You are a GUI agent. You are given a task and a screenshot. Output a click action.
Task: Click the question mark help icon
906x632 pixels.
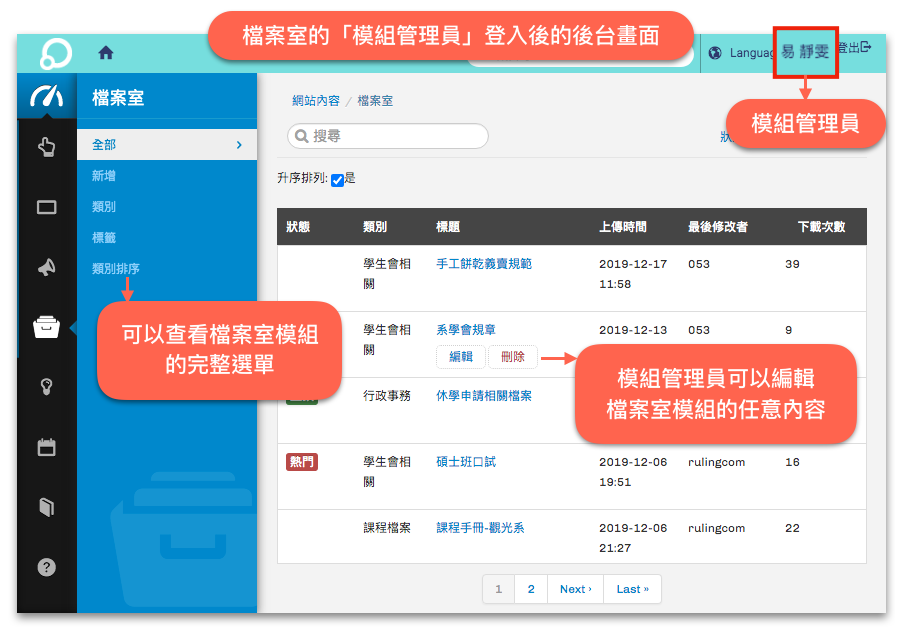click(x=47, y=567)
